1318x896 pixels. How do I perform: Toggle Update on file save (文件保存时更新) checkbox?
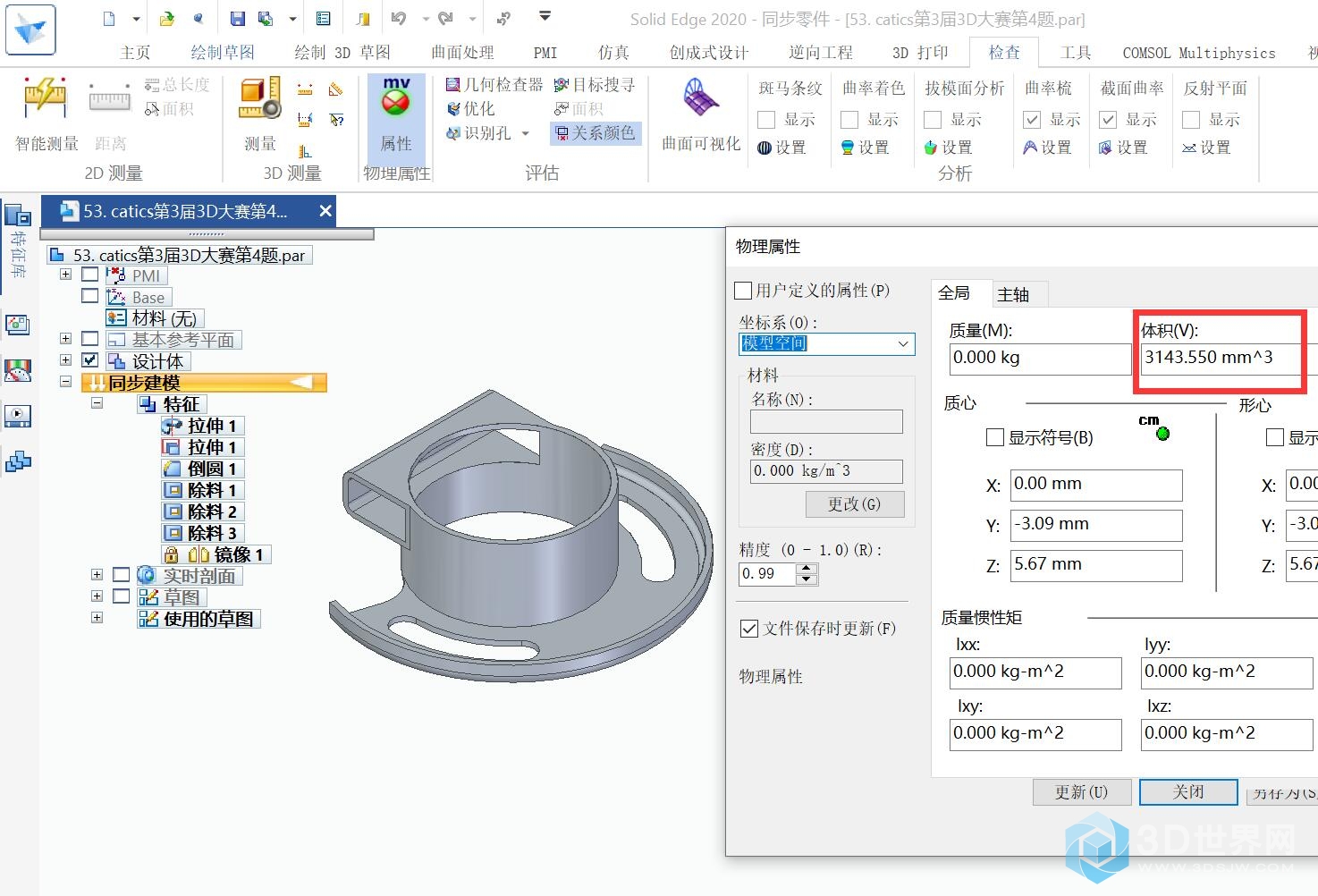(x=749, y=629)
